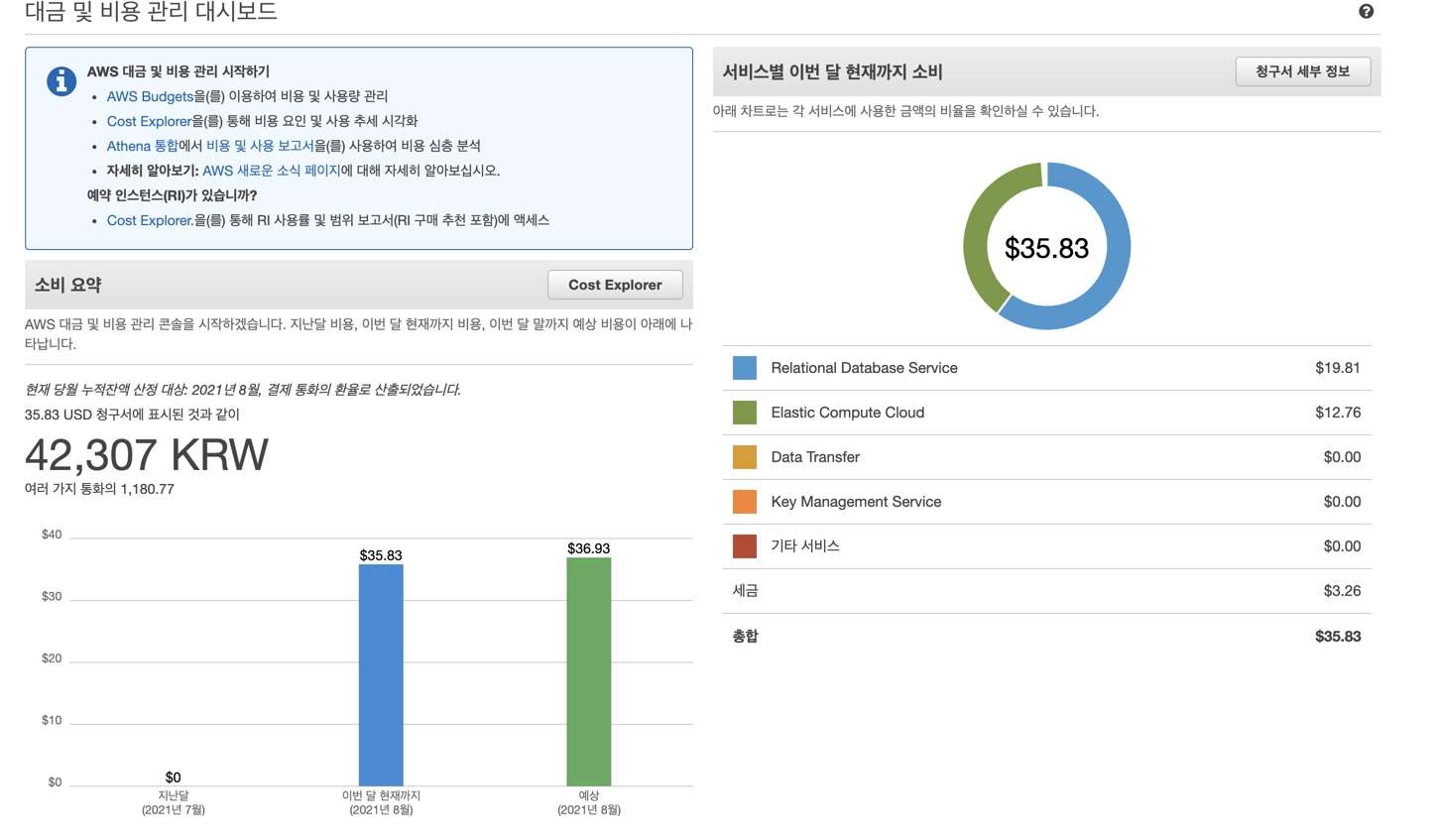This screenshot has height=840, width=1439.
Task: Click the yellow Data Transfer swatch
Action: (744, 457)
